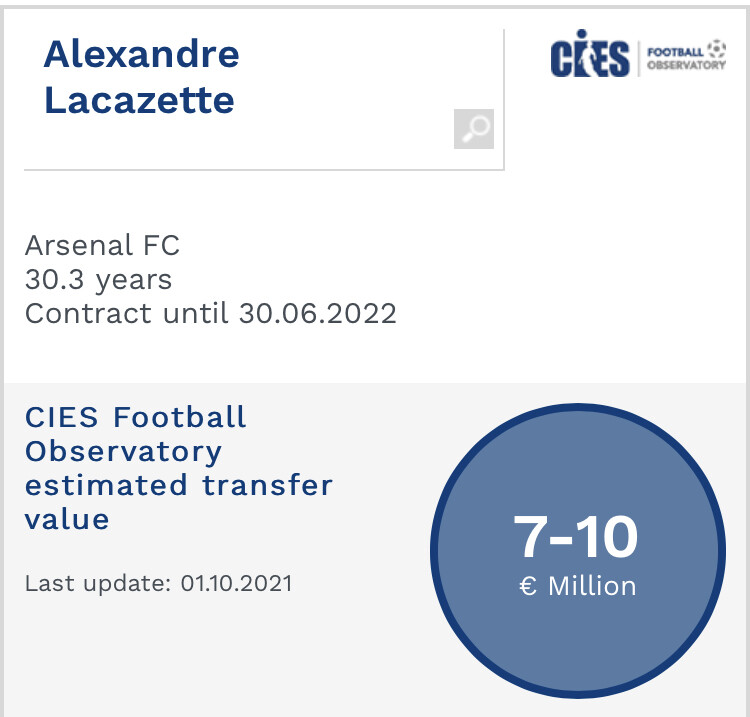This screenshot has width=750, height=717.
Task: Click the CIES Football words in the heading
Action: tap(135, 417)
